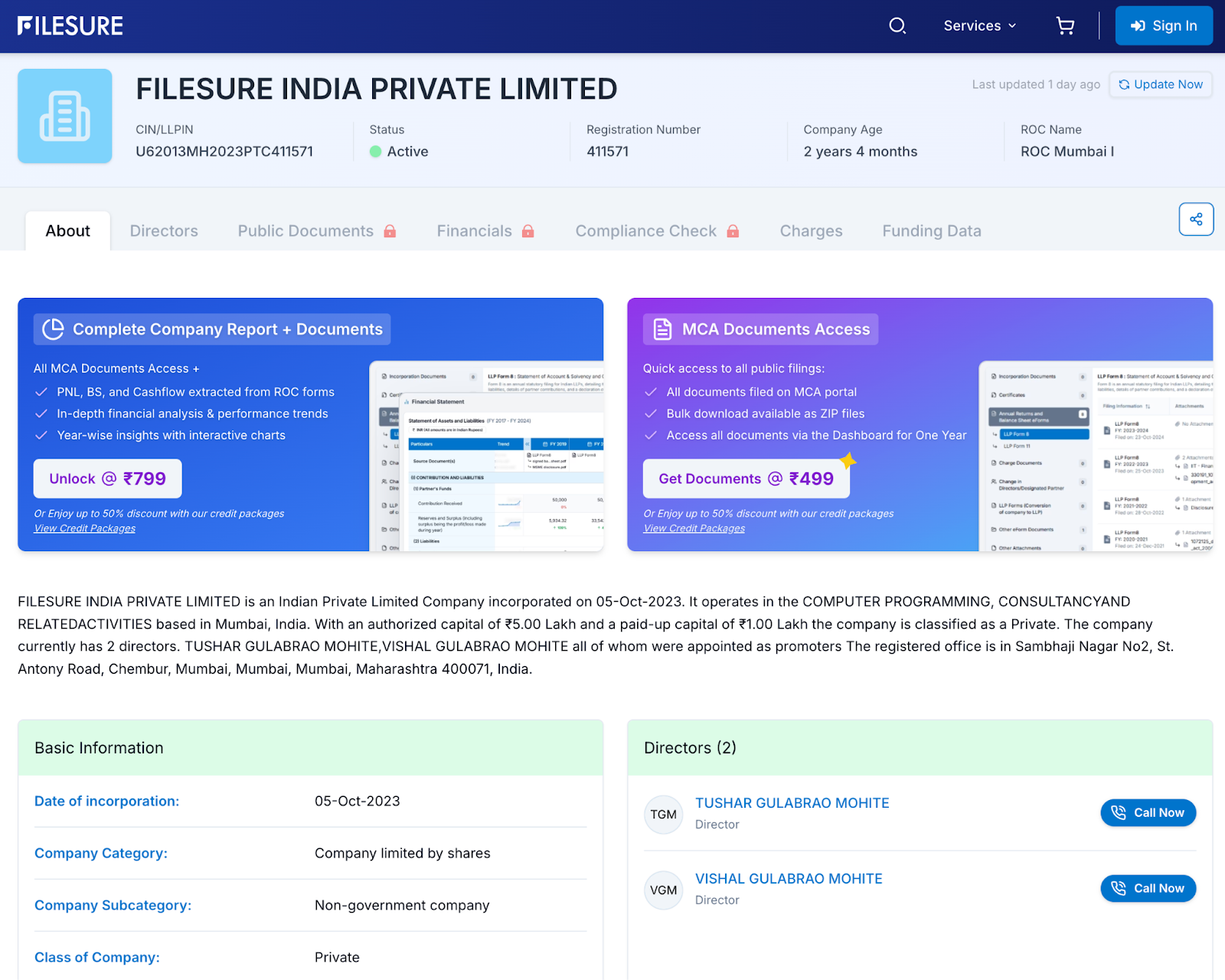Open TUSHAR GULABRAO MOHITE director link
Screen dimensions: 1225x980
pos(792,803)
